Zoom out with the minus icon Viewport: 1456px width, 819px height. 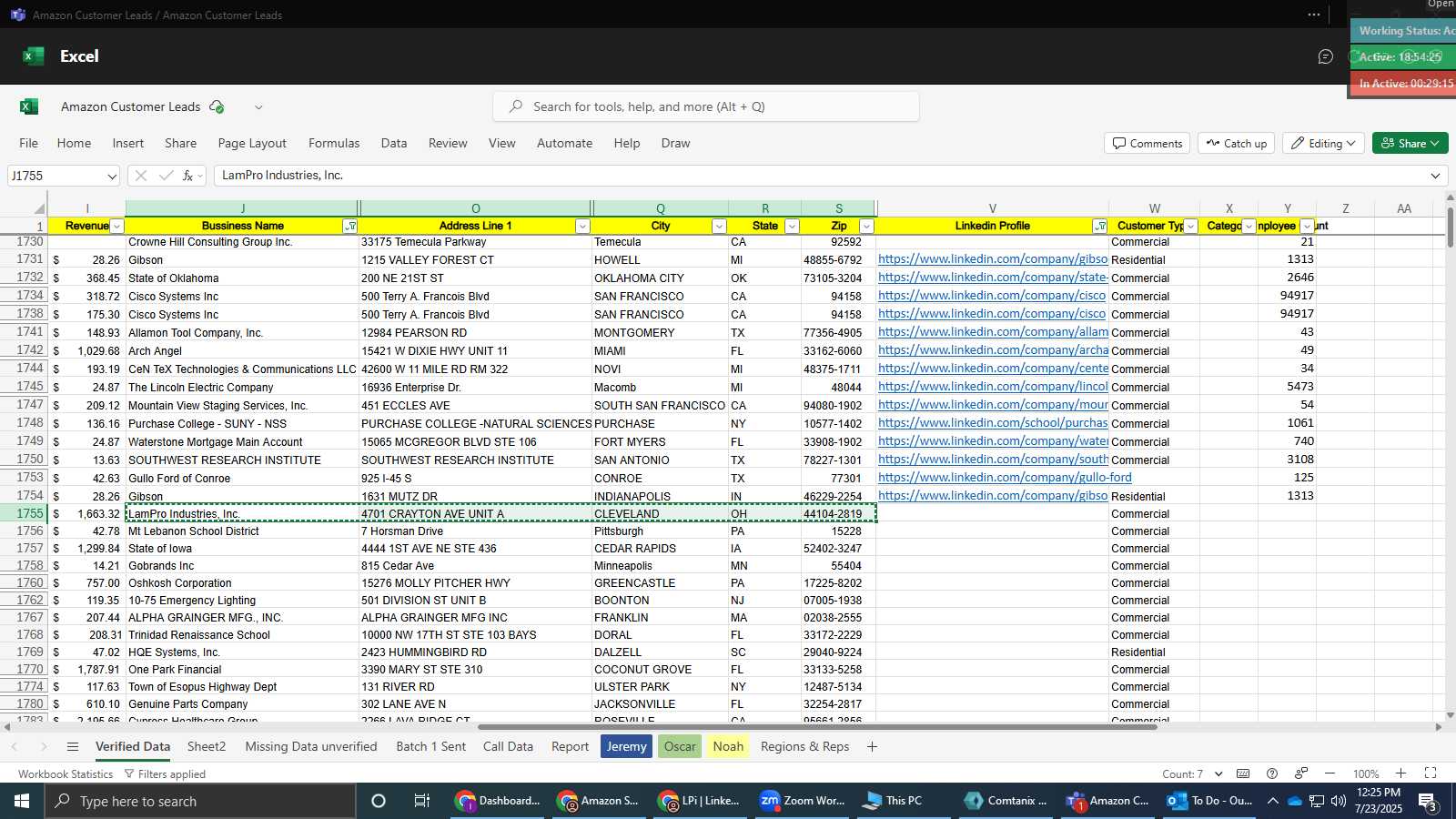click(x=1330, y=773)
